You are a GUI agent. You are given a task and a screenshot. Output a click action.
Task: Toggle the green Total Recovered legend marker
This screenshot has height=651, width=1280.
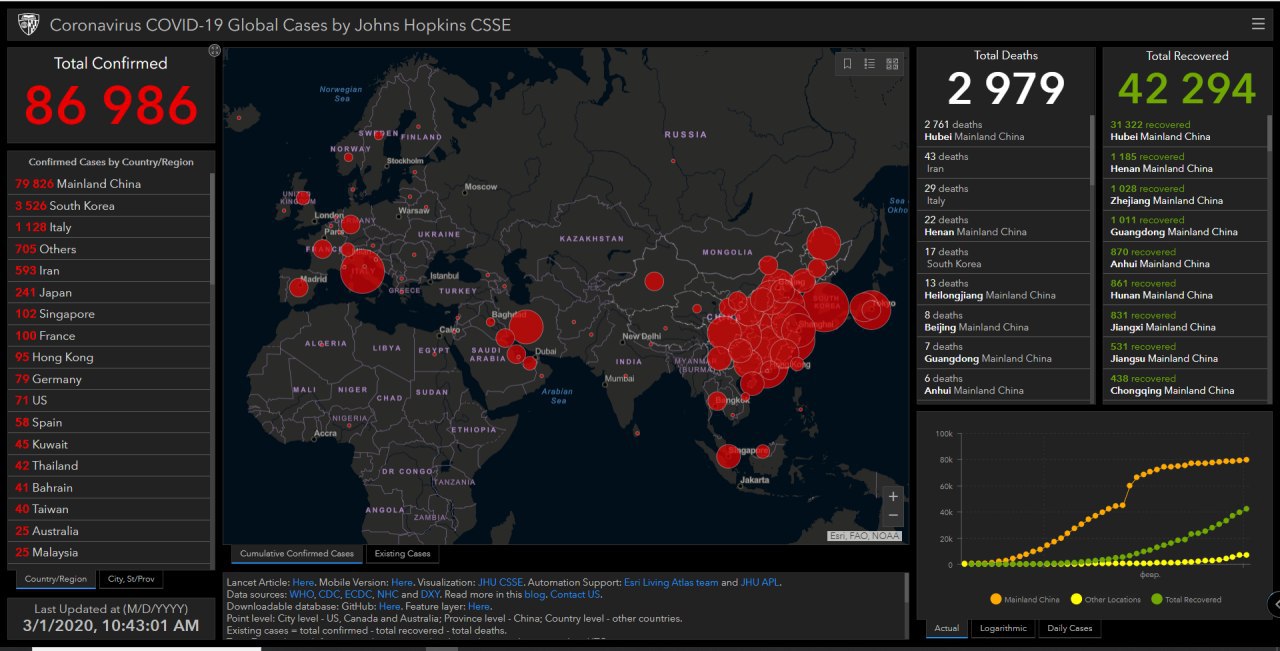(x=1157, y=599)
